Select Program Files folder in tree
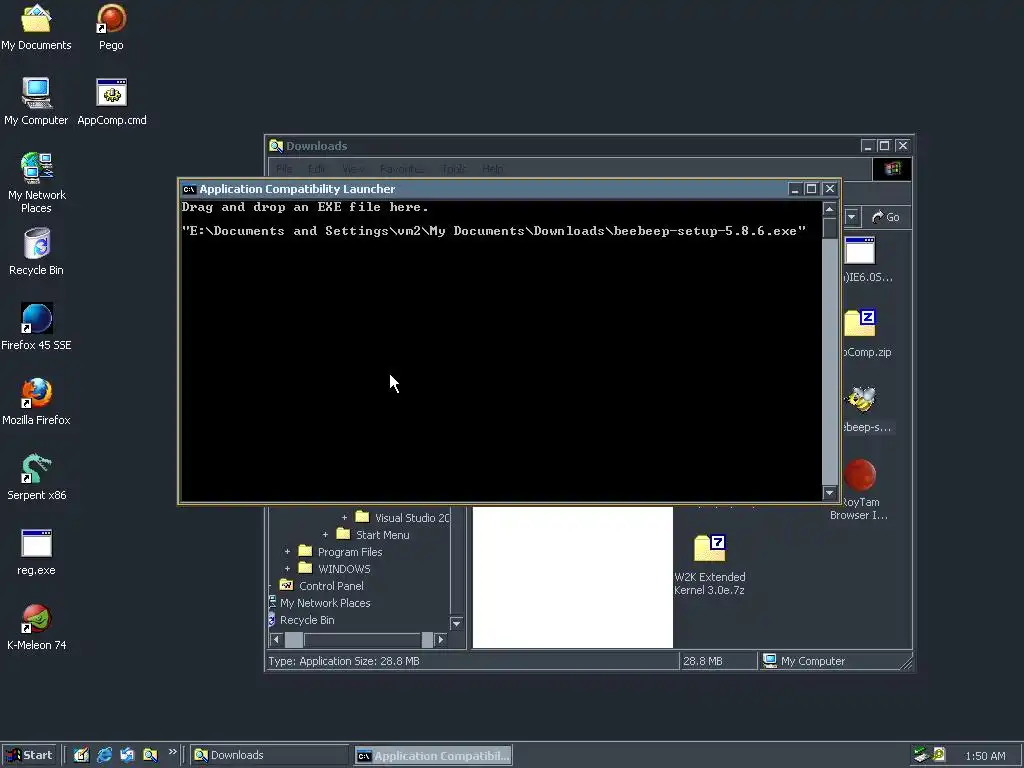Image resolution: width=1024 pixels, height=768 pixels. (349, 552)
